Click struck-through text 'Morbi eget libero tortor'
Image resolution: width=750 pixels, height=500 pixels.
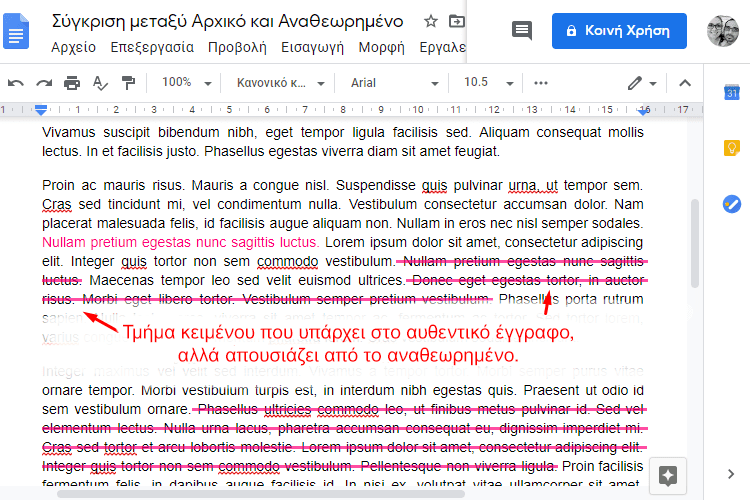157,300
